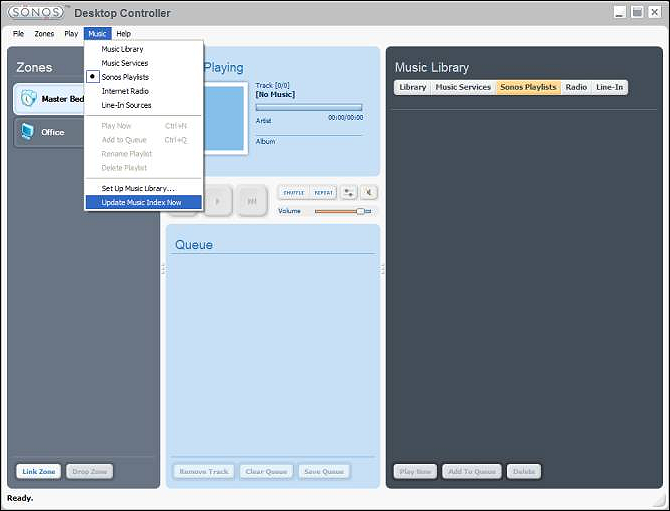Switch to the Sonos Playlists tab
This screenshot has width=670, height=511.
[x=529, y=87]
